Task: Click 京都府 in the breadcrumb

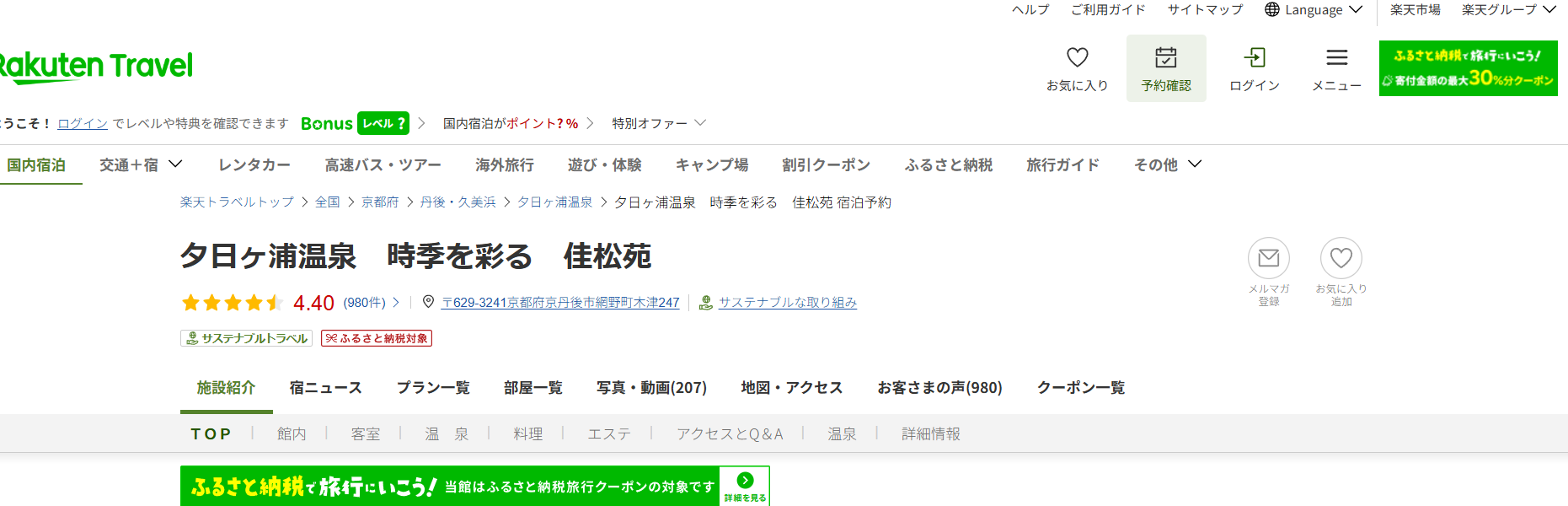Action: point(380,202)
